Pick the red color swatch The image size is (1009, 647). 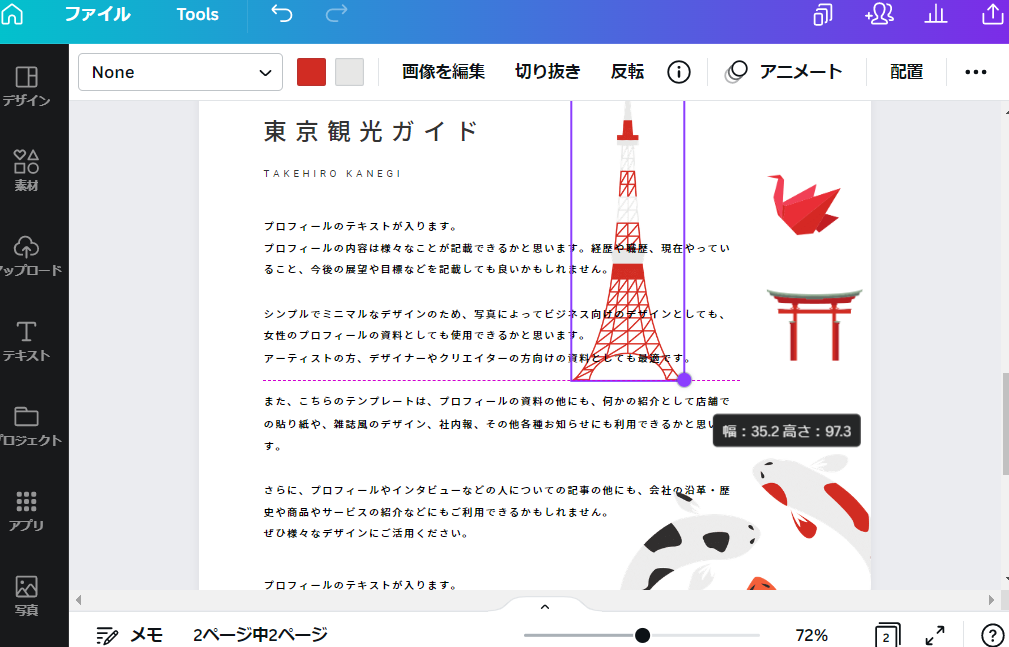311,72
